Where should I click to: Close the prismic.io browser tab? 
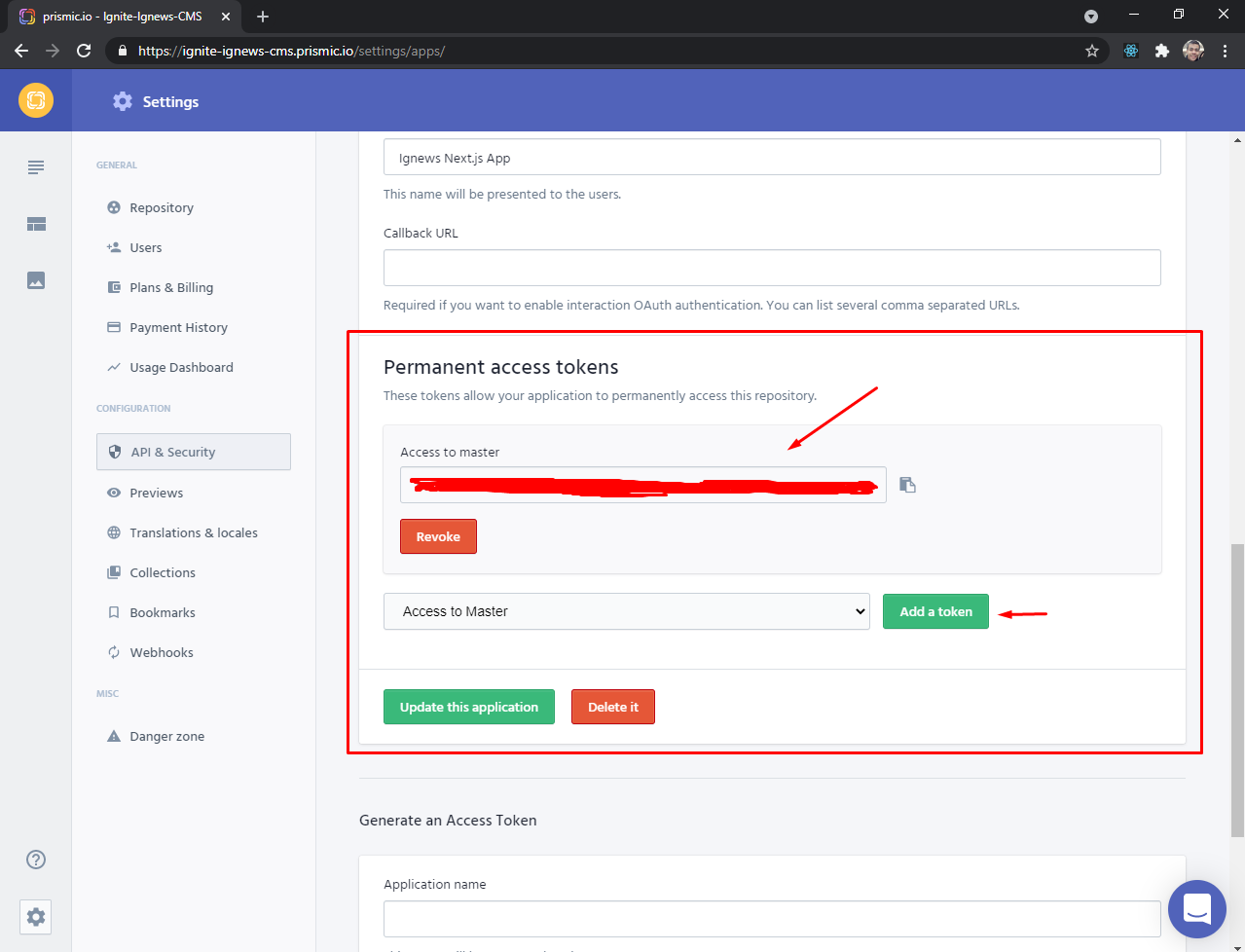coord(226,17)
